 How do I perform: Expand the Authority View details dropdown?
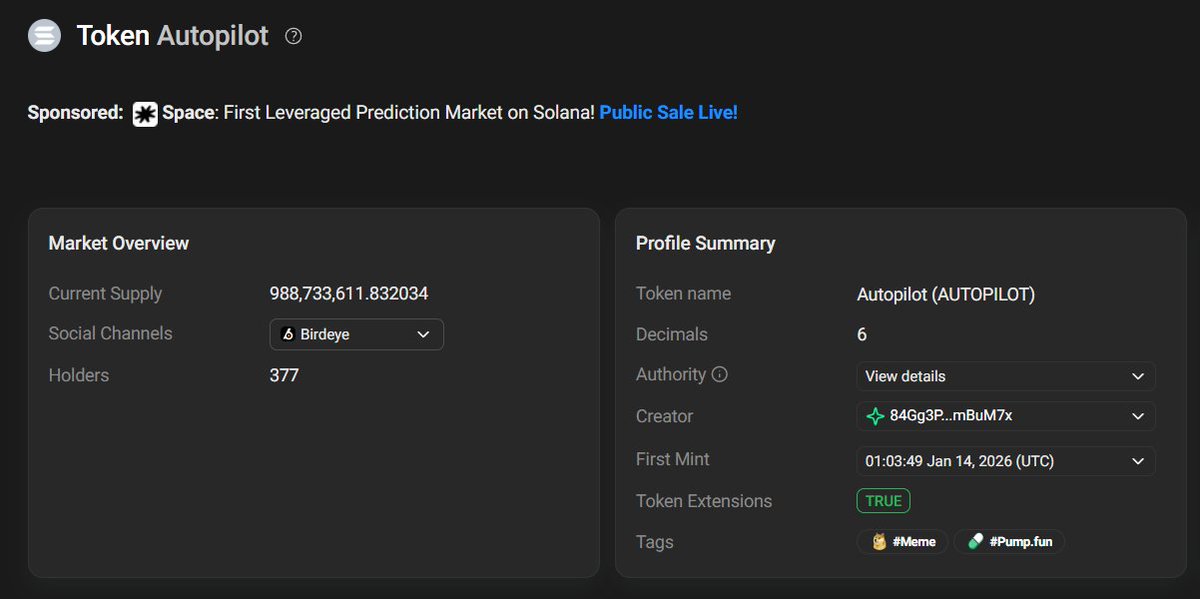1006,376
